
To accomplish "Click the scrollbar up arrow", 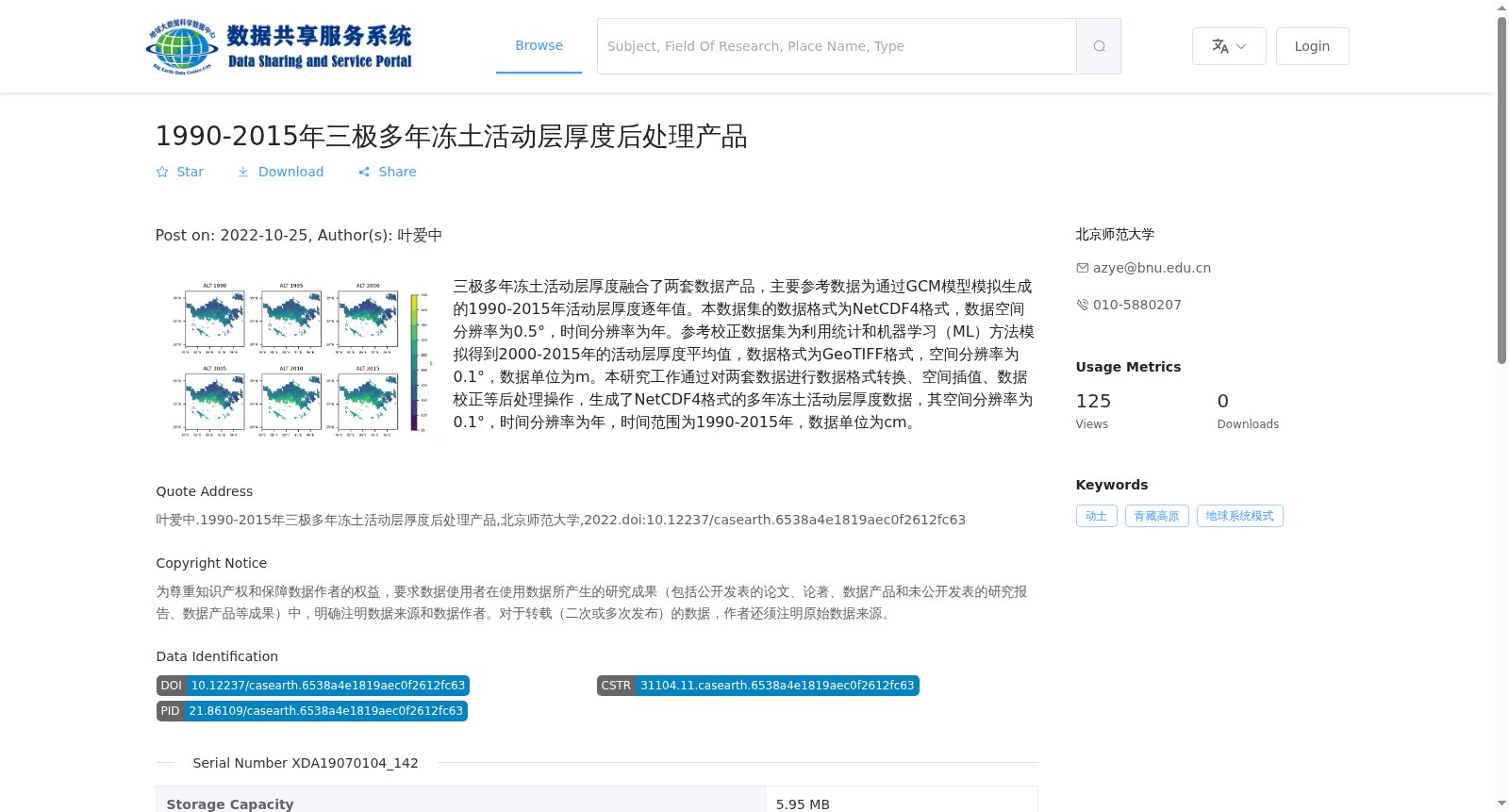I will click(x=1501, y=8).
